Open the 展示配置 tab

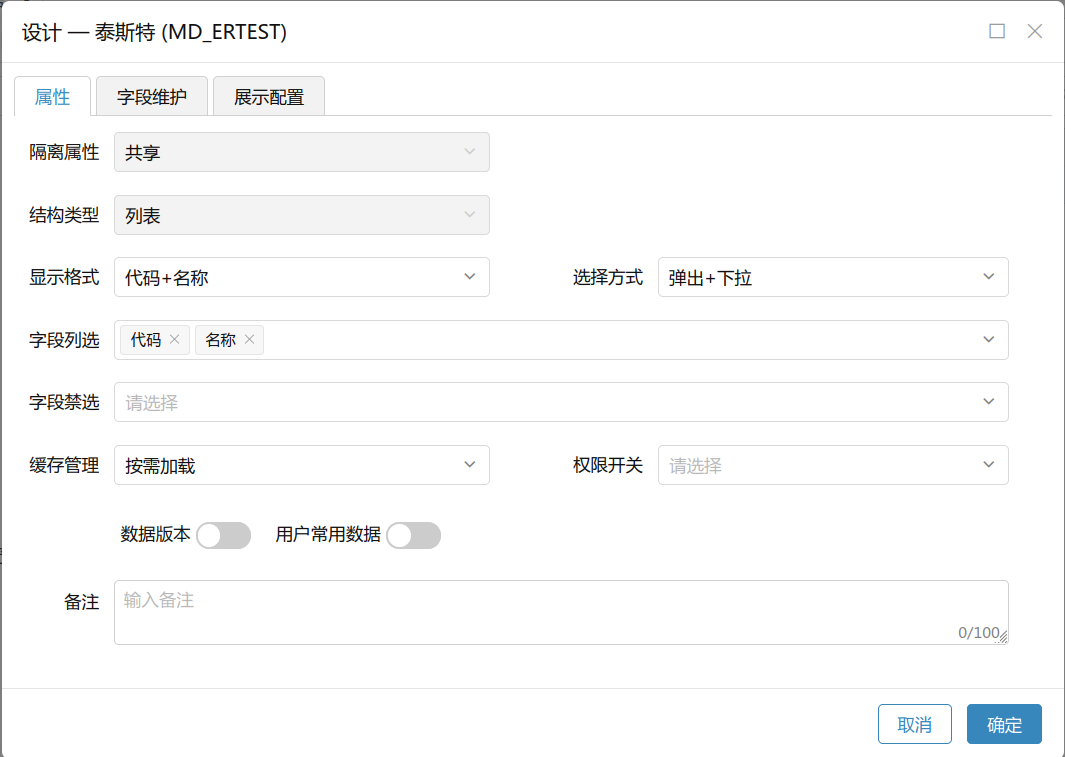point(269,97)
